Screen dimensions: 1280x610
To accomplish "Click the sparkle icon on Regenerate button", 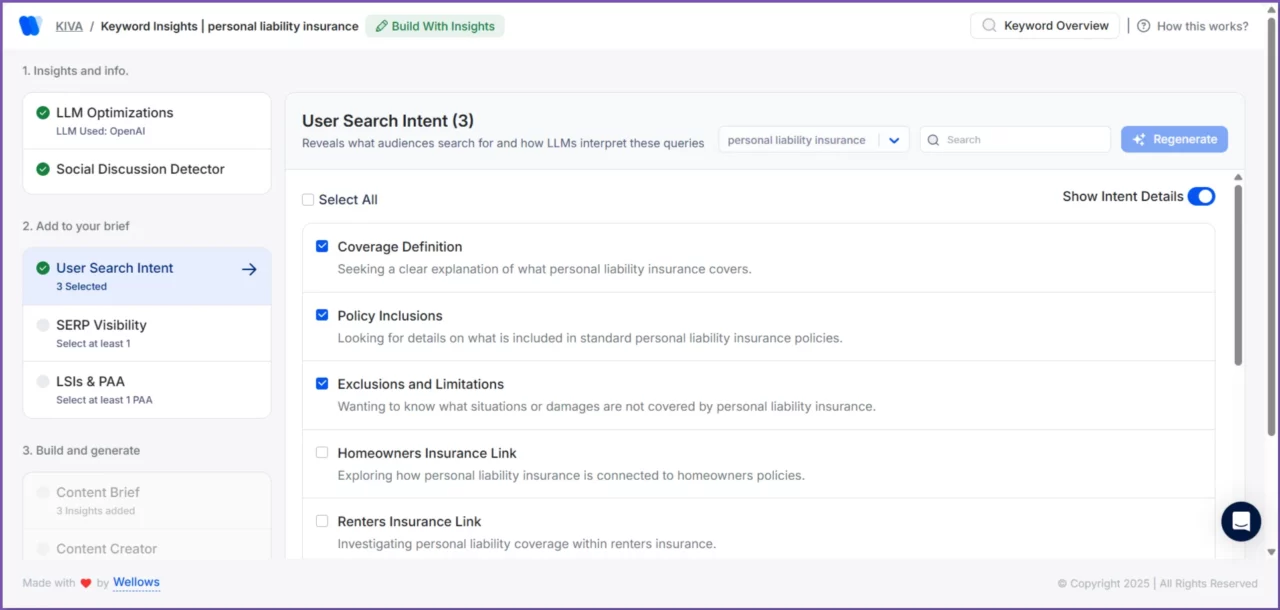I will (x=1140, y=139).
